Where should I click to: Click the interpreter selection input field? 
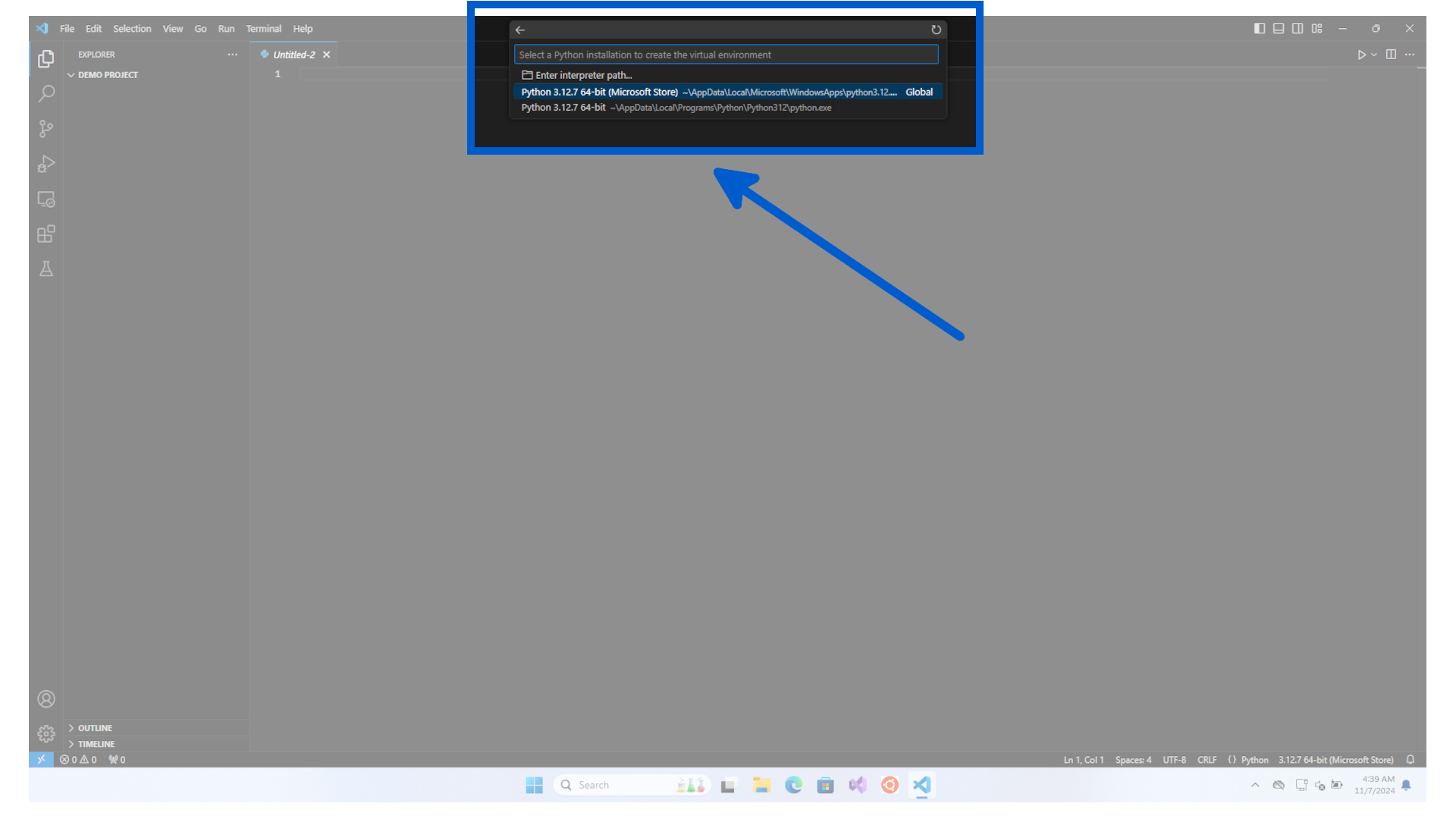point(726,54)
